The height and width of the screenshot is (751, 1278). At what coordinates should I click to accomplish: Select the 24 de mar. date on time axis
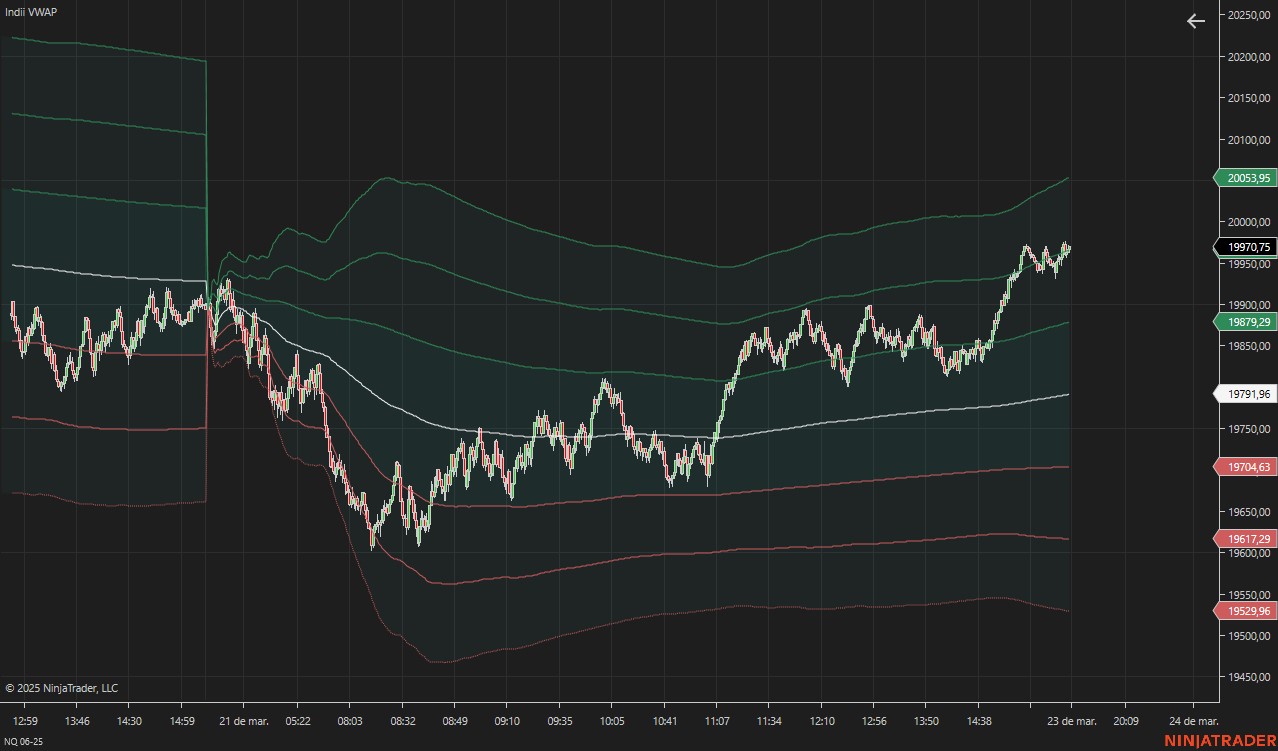point(1194,721)
